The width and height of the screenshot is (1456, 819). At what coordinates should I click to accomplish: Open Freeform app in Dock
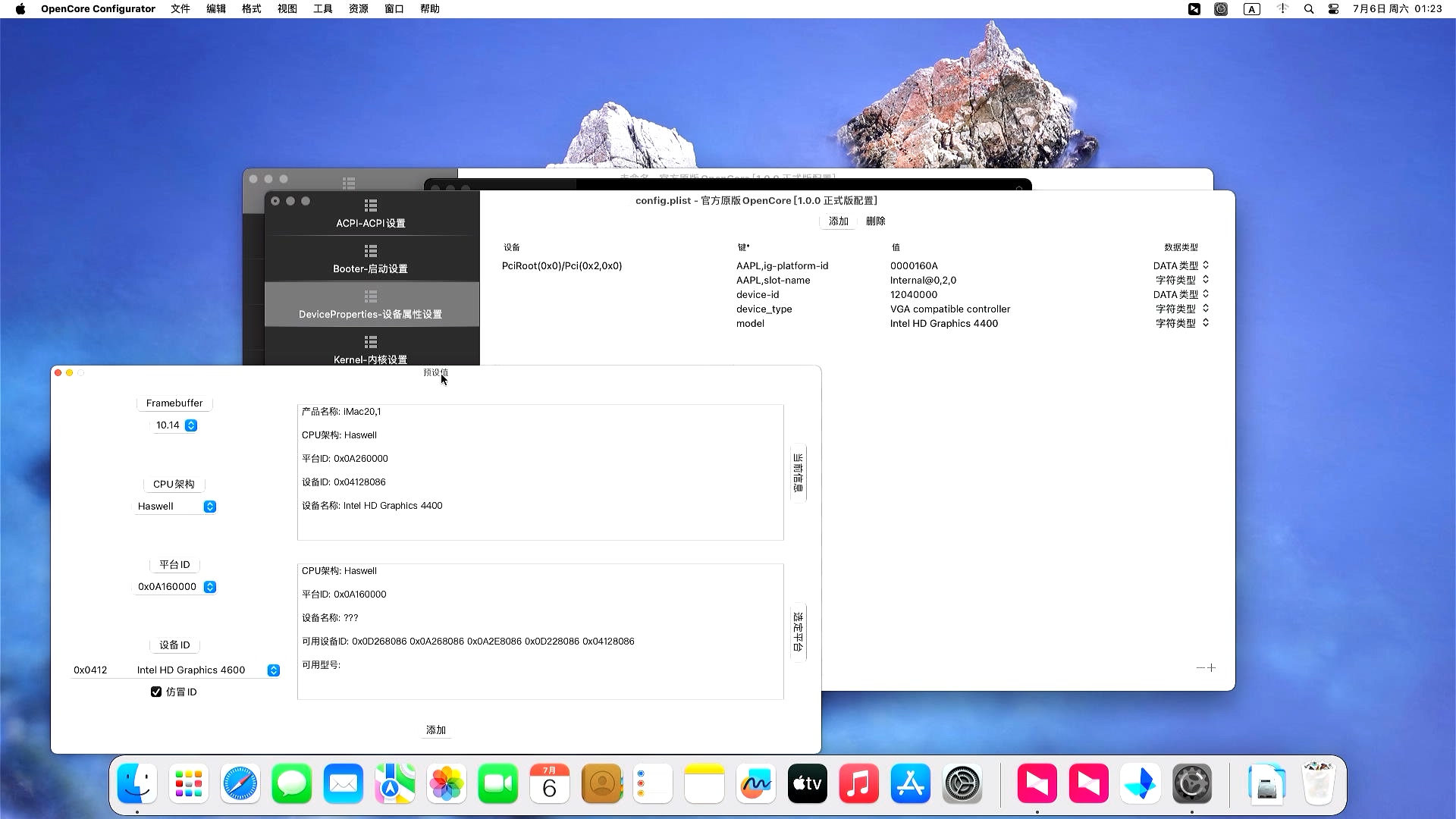click(756, 783)
